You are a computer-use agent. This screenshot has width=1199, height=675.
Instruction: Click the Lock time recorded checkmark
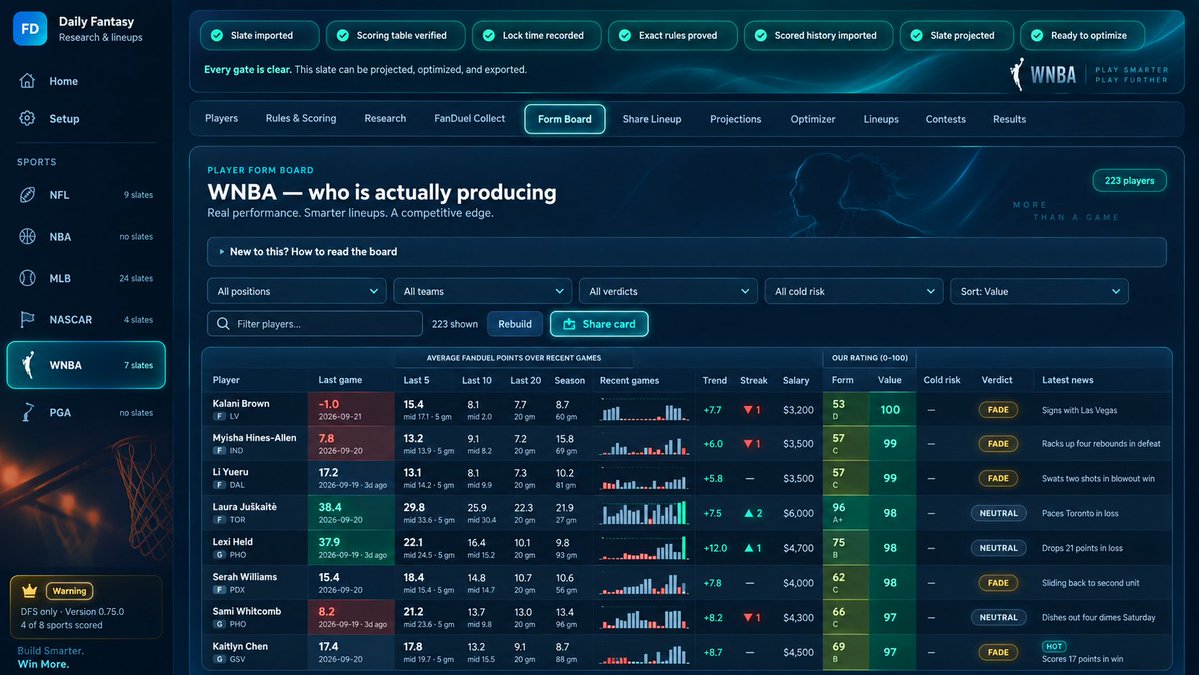pyautogui.click(x=489, y=35)
